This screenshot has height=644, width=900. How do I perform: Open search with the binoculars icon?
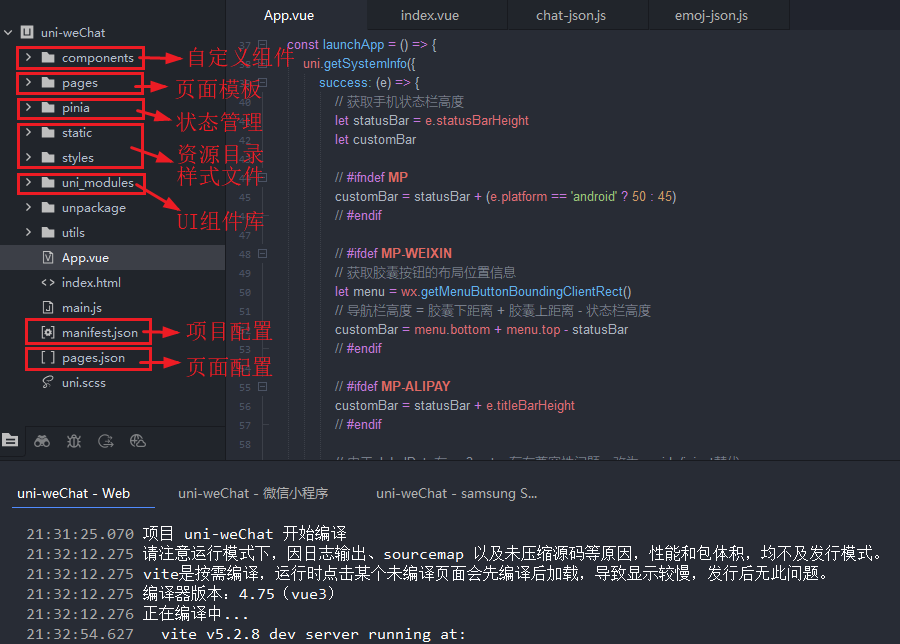pyautogui.click(x=42, y=440)
